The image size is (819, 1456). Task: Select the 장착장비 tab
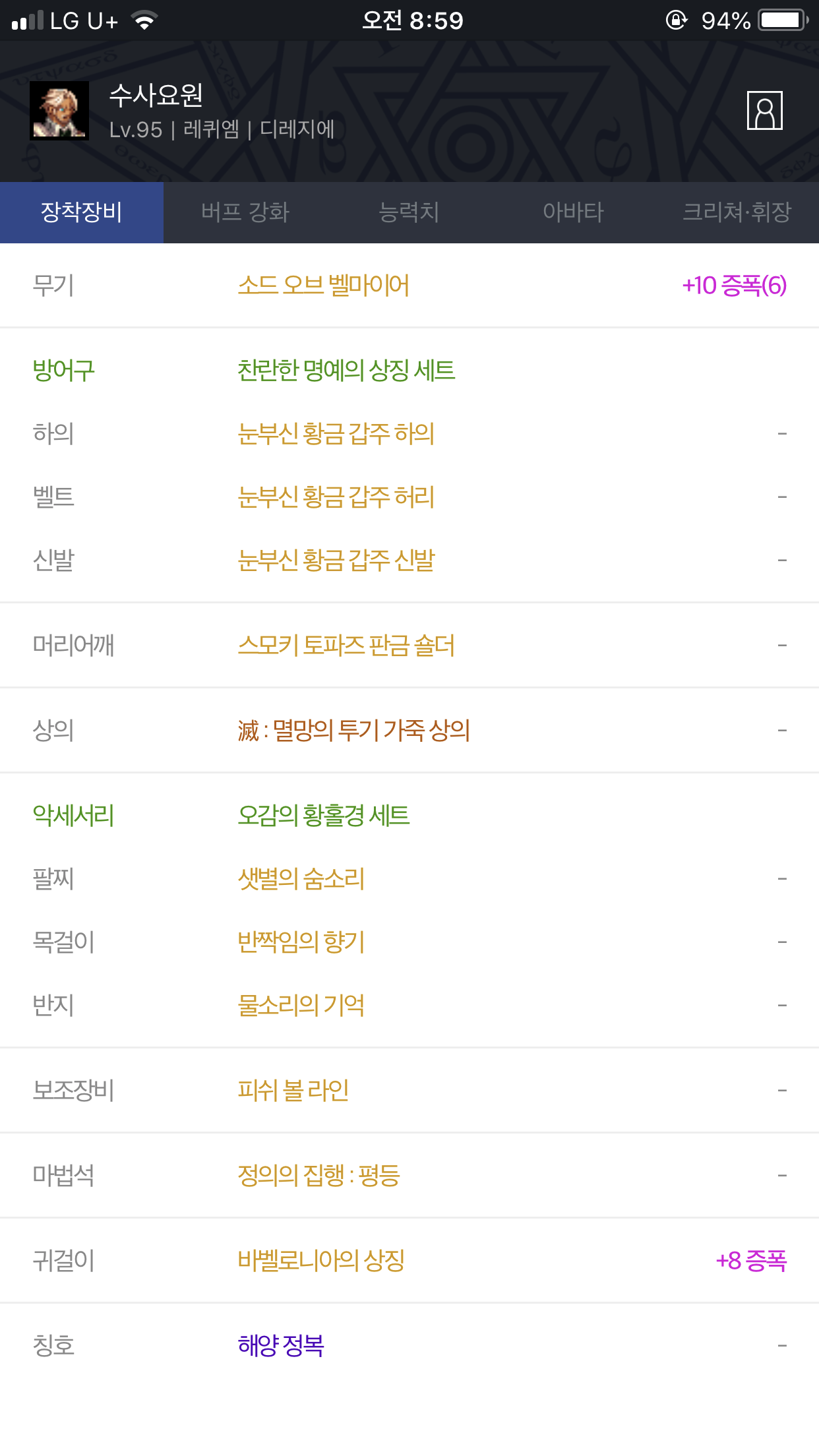point(82,212)
